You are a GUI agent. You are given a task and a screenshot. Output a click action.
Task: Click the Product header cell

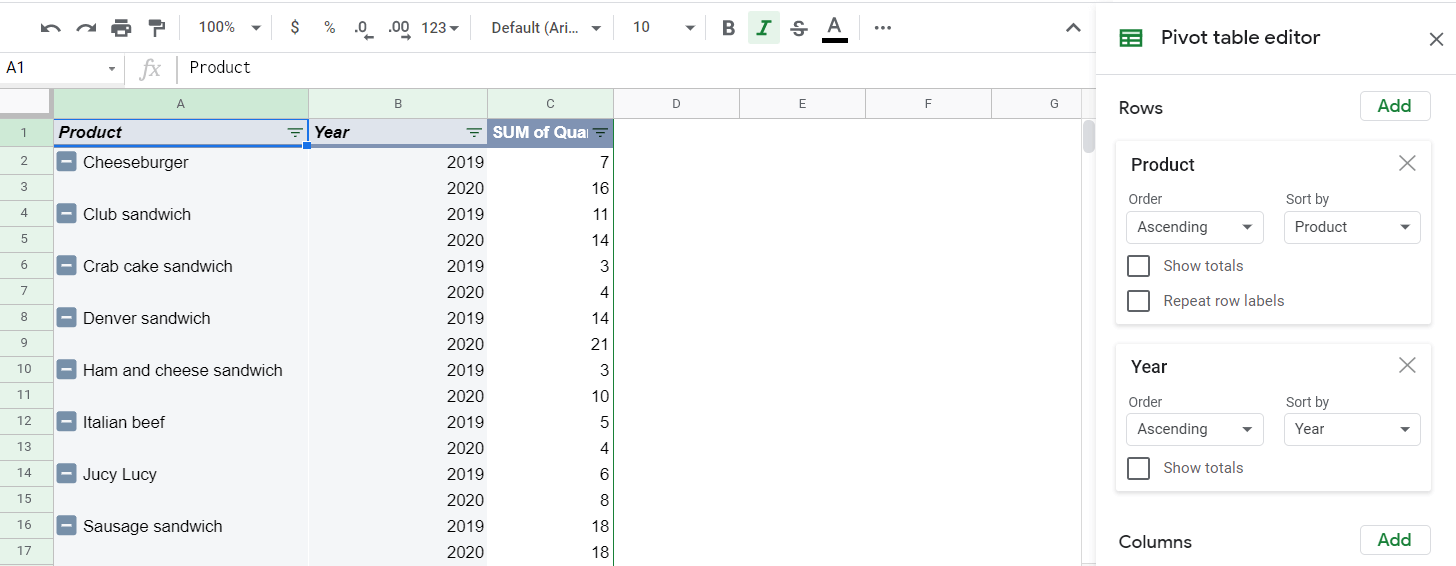181,132
